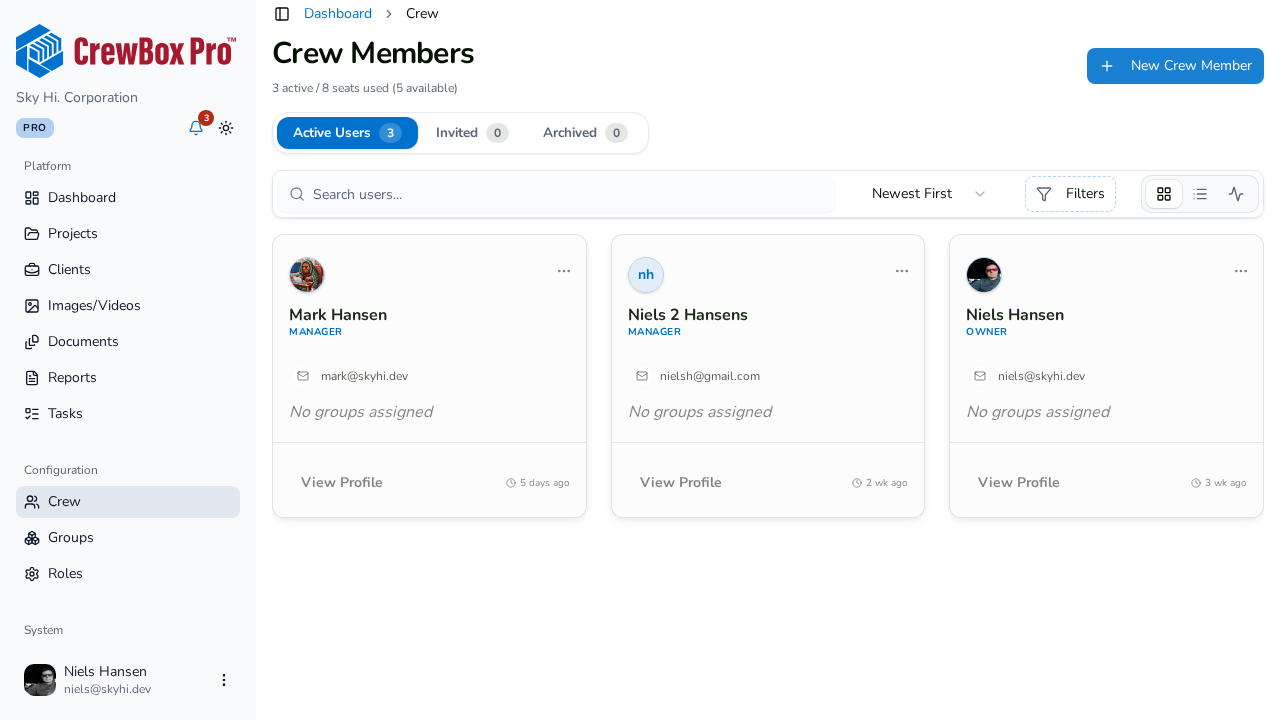This screenshot has height=720, width=1280.
Task: Select the grid view icon
Action: 1164,194
